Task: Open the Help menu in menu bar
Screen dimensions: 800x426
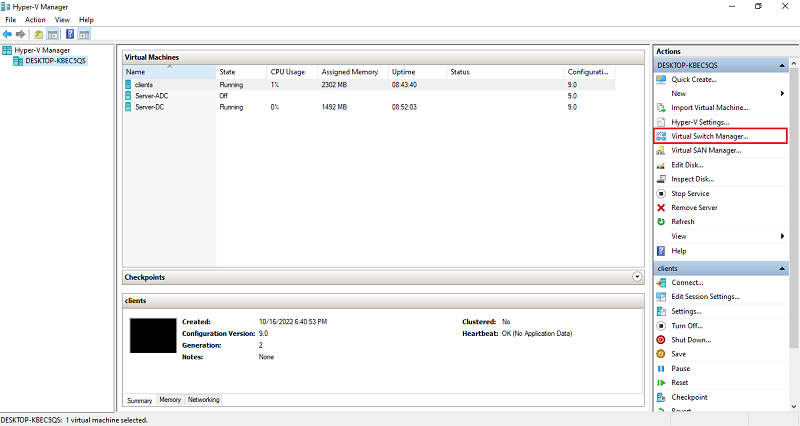Action: point(86,19)
